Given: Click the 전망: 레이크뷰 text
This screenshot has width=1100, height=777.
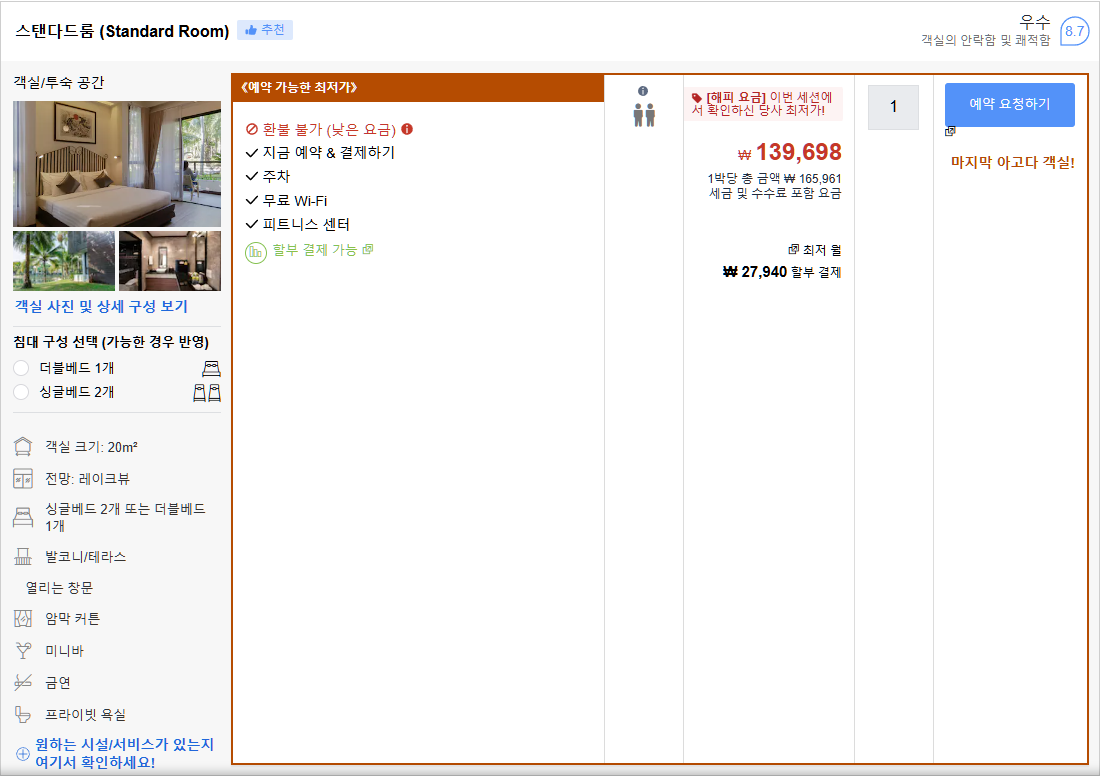Looking at the screenshot, I should pos(87,479).
